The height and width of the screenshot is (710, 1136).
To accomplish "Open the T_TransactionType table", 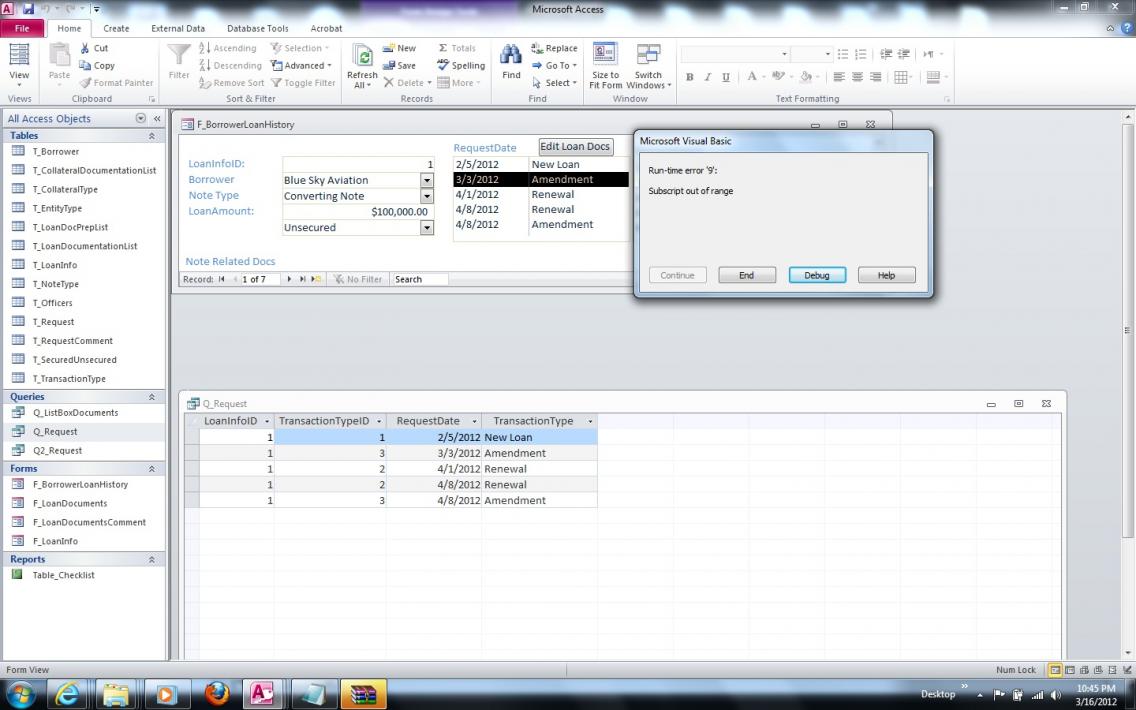I will [x=69, y=379].
